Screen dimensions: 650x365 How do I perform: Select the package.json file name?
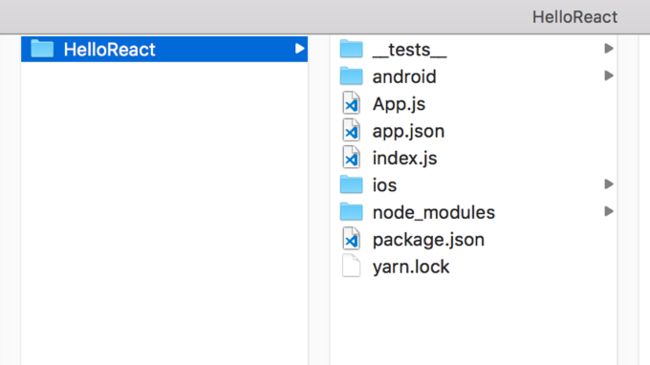pyautogui.click(x=428, y=240)
